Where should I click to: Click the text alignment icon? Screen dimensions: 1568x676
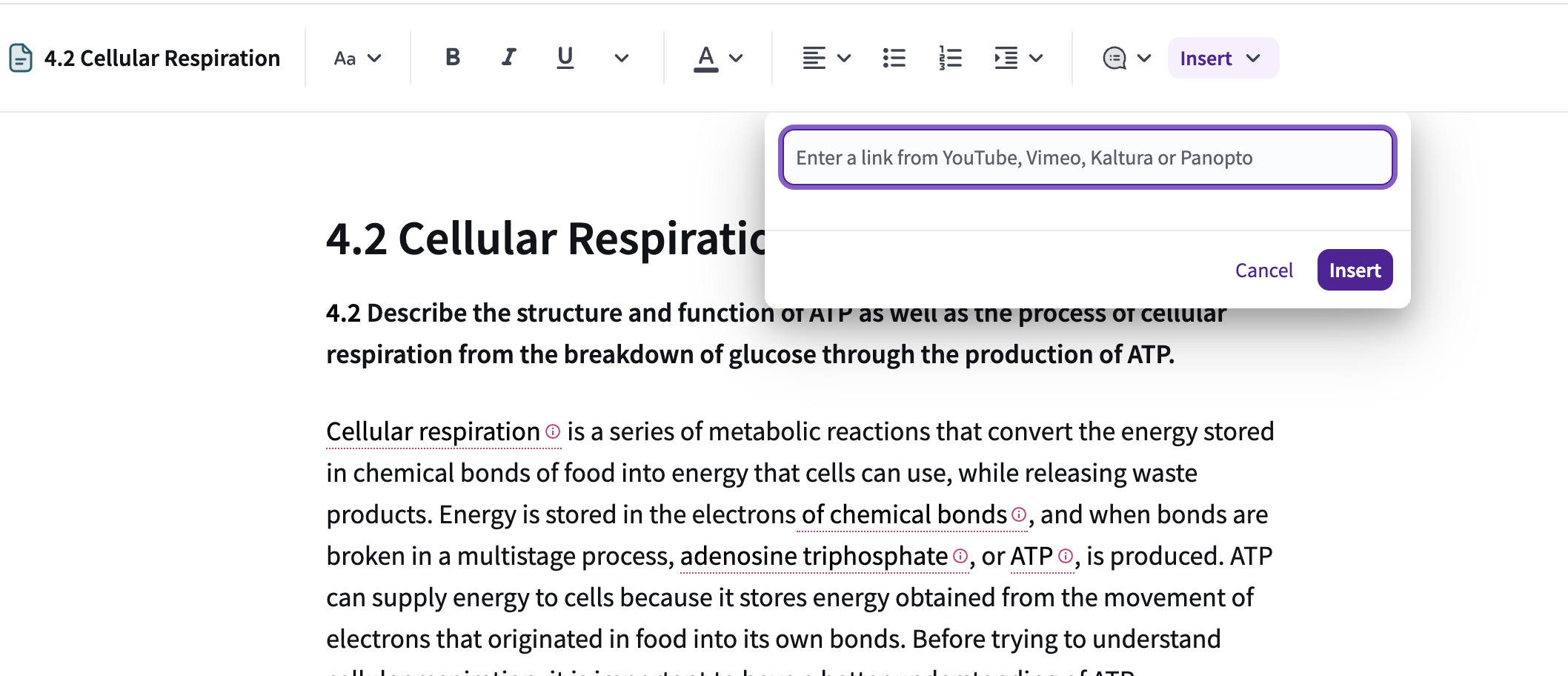tap(814, 58)
